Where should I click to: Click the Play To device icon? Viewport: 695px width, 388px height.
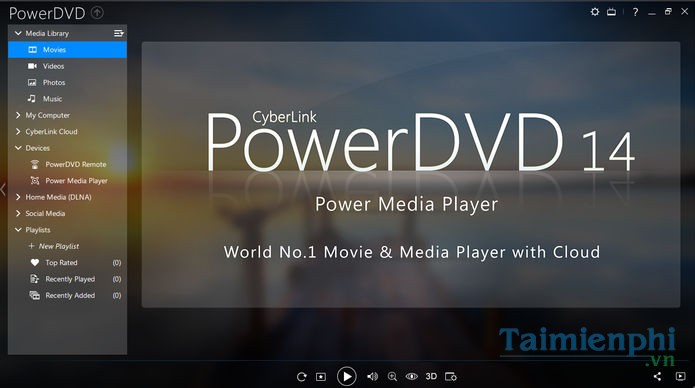(x=680, y=376)
